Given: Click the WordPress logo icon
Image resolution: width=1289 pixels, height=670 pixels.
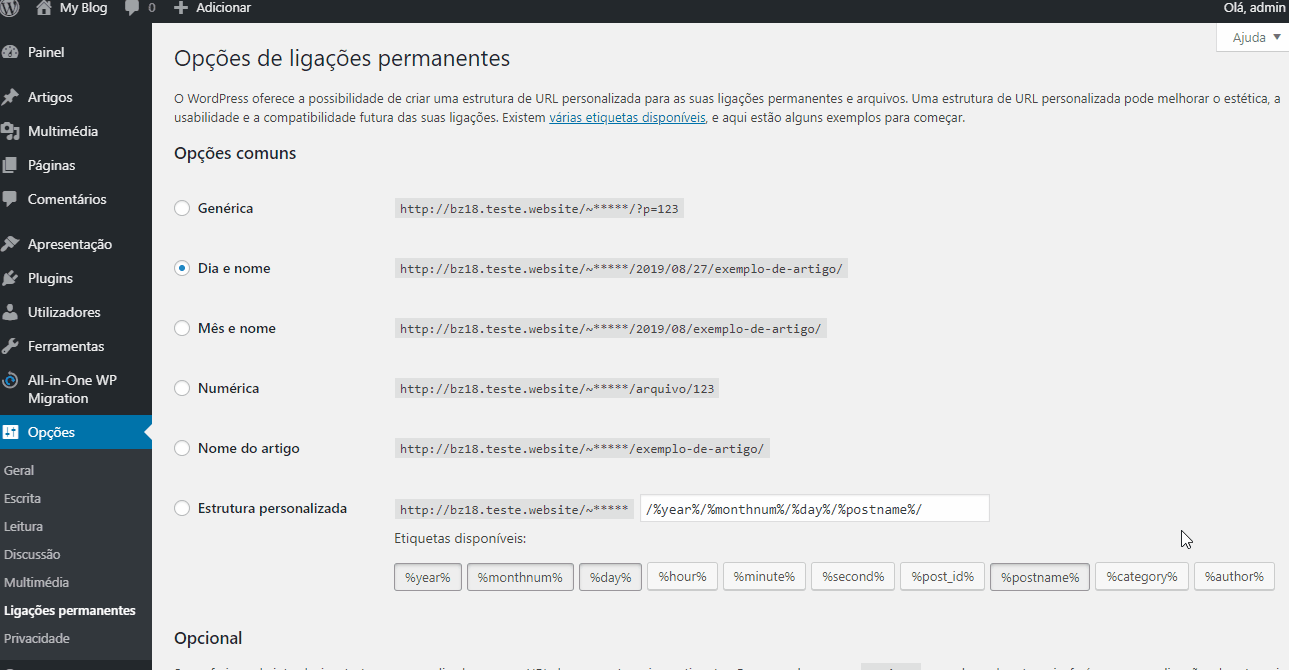Looking at the screenshot, I should (x=10, y=8).
